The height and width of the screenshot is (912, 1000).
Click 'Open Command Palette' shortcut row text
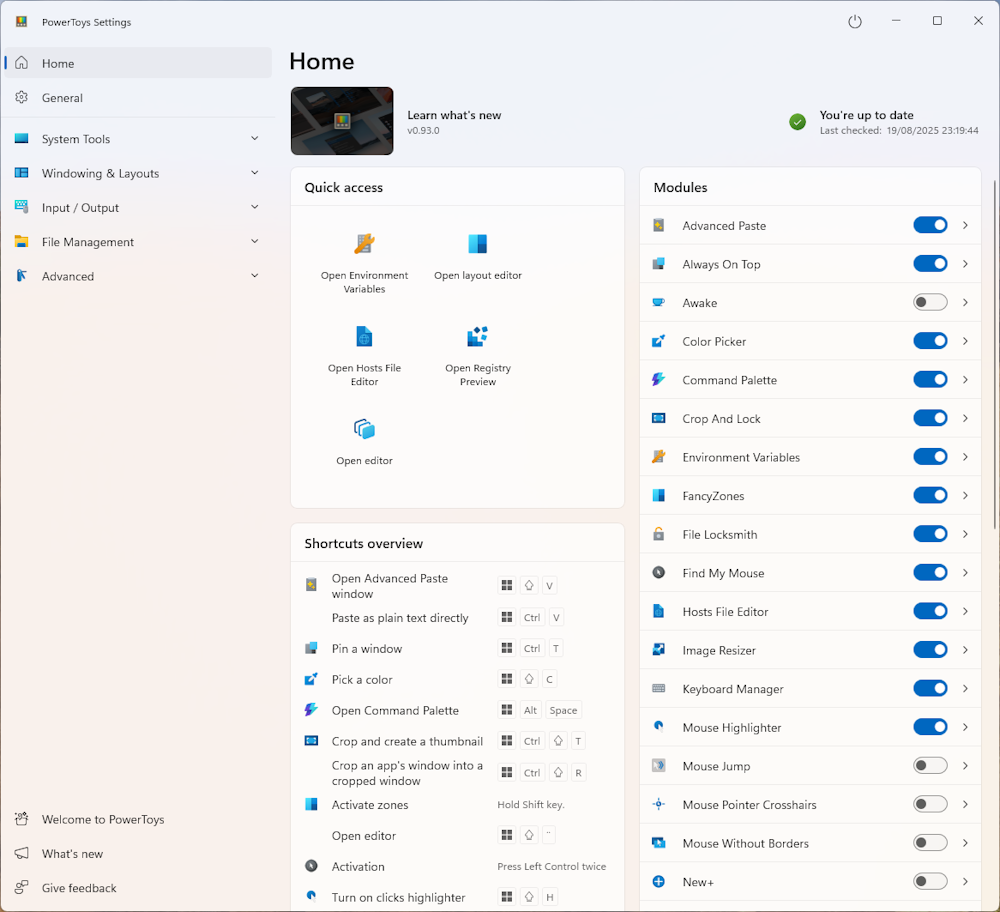click(x=395, y=710)
